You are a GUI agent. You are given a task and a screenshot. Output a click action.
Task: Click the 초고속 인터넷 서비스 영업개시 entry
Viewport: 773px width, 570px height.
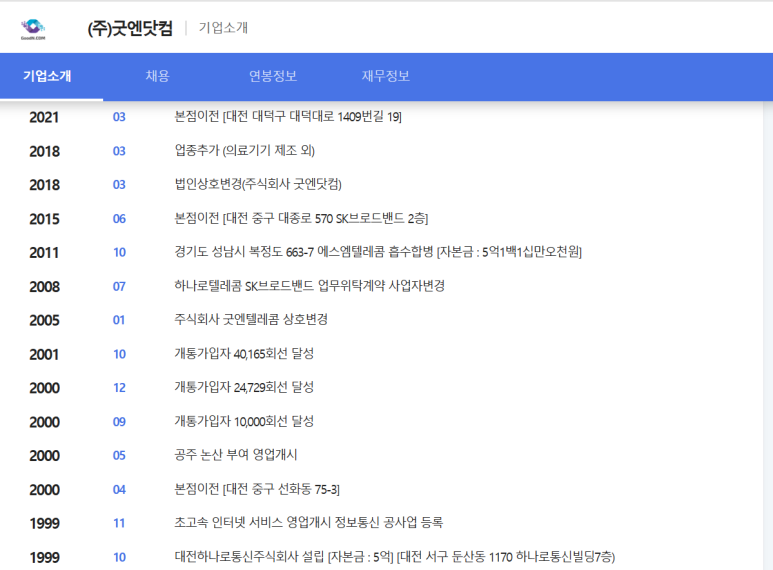point(309,523)
